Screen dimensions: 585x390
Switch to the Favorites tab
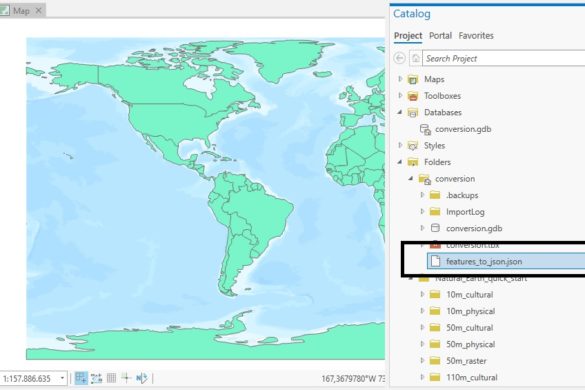coord(476,36)
